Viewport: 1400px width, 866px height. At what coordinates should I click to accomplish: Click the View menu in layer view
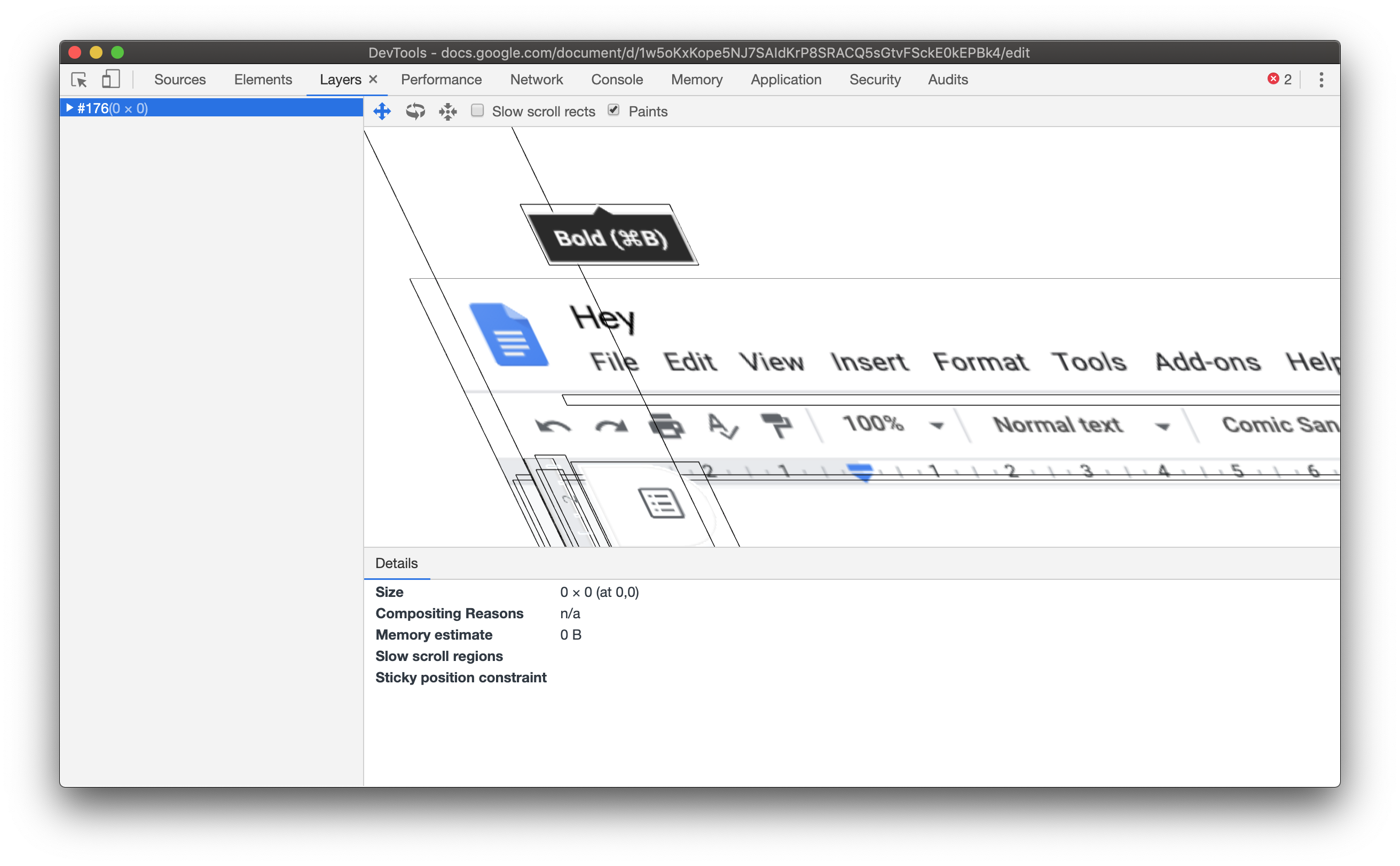point(772,361)
